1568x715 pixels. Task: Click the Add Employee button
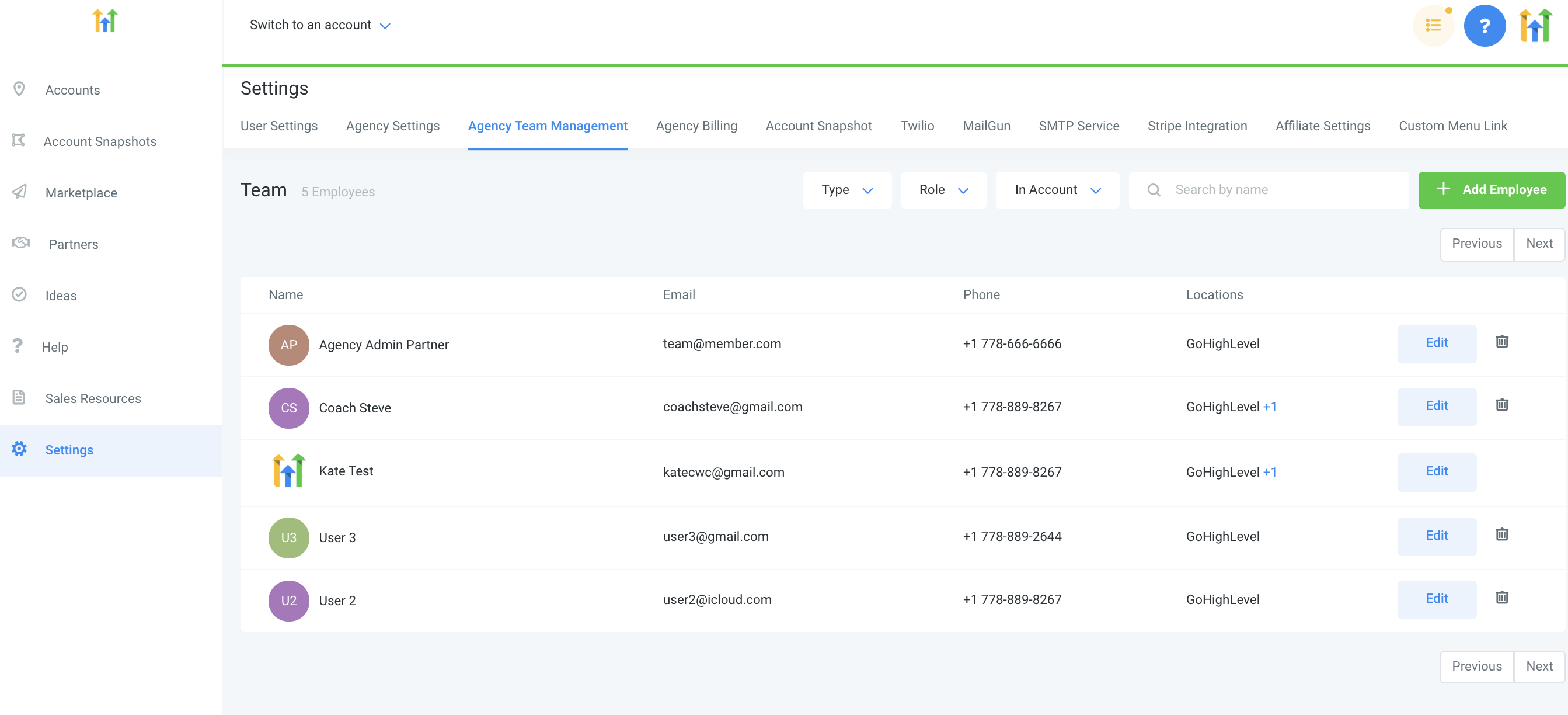pos(1491,190)
